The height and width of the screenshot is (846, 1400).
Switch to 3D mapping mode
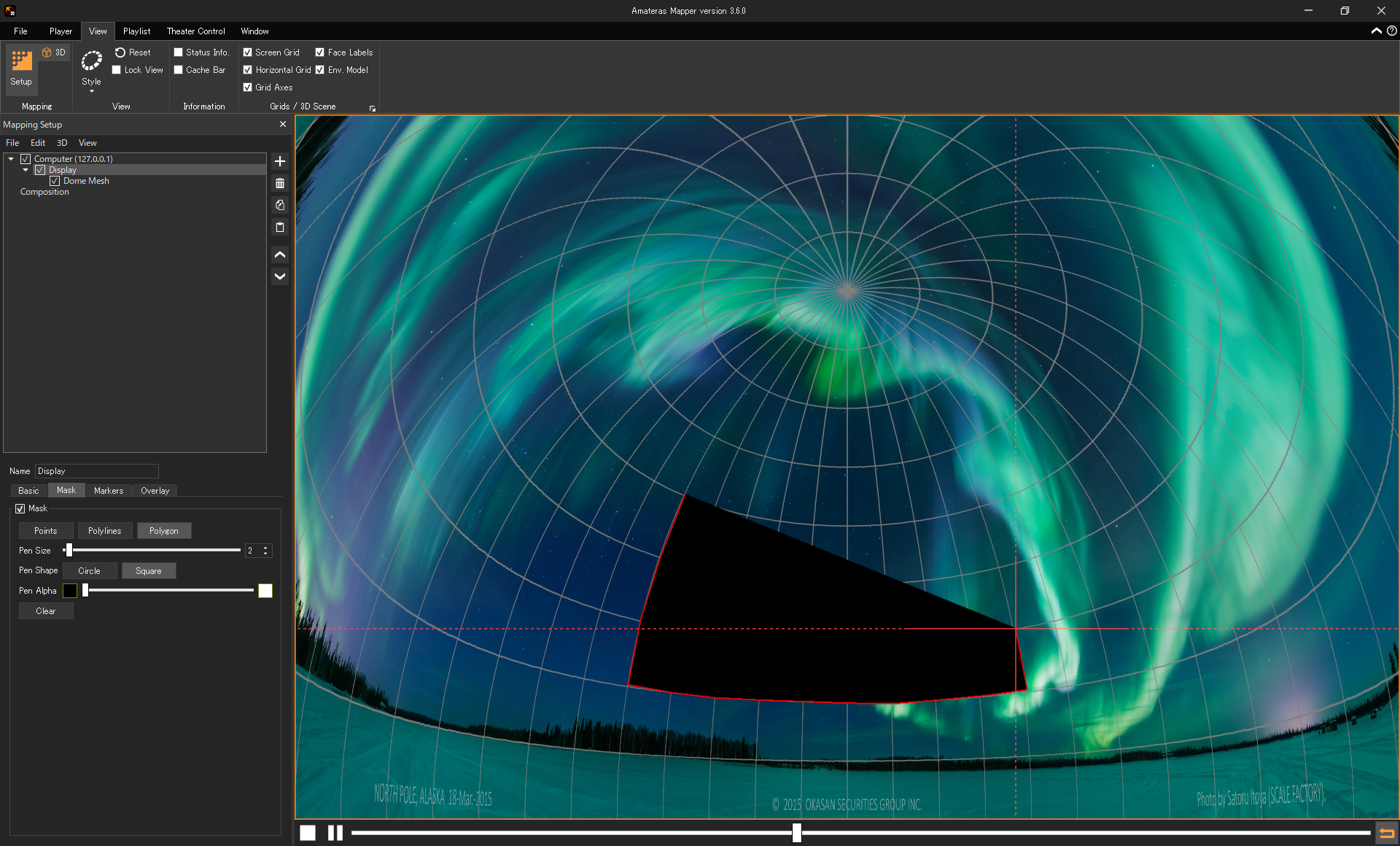54,53
